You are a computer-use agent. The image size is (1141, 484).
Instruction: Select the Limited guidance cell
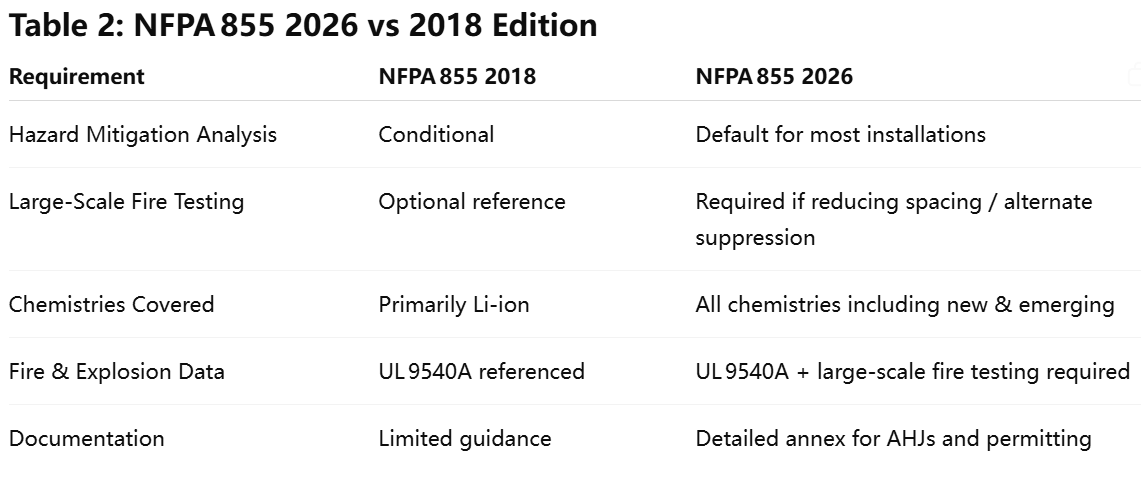pos(464,439)
